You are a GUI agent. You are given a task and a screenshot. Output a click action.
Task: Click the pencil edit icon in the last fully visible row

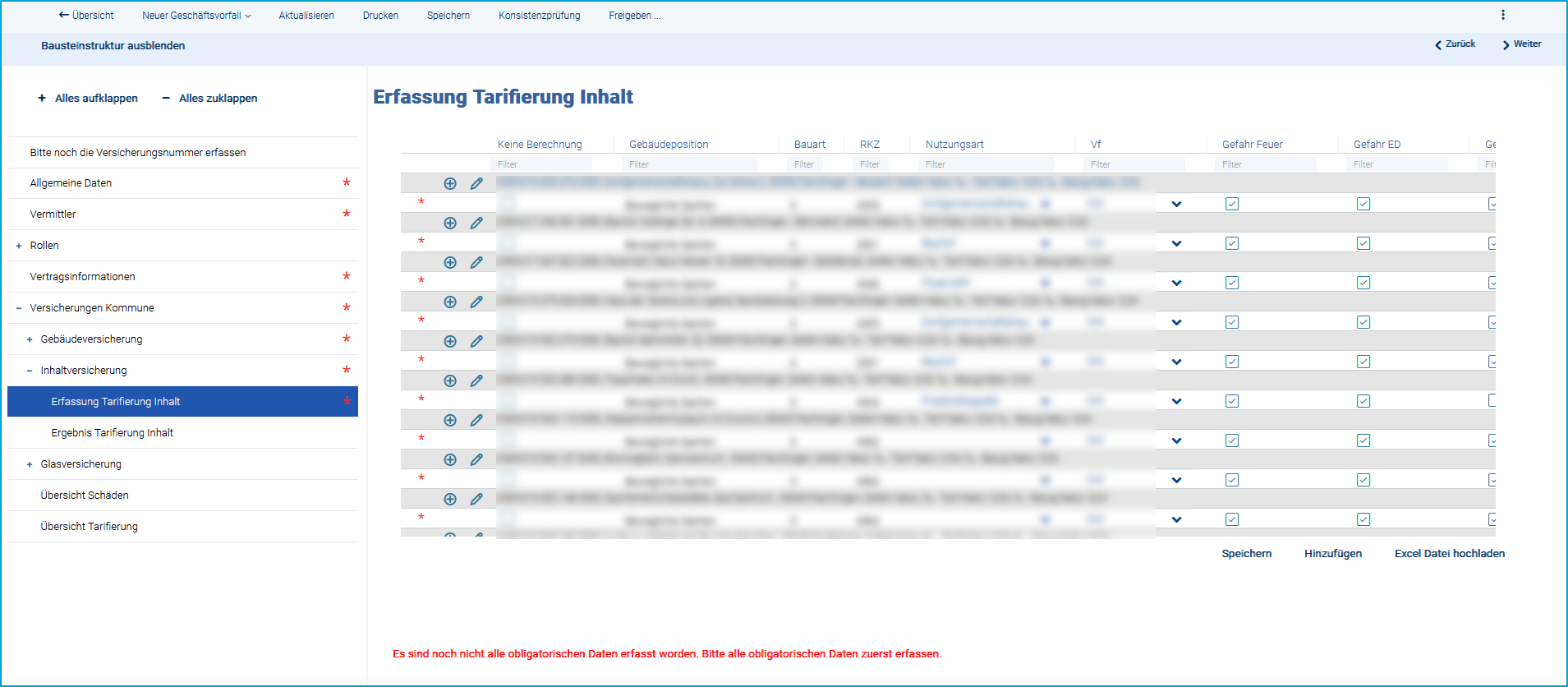pyautogui.click(x=476, y=499)
